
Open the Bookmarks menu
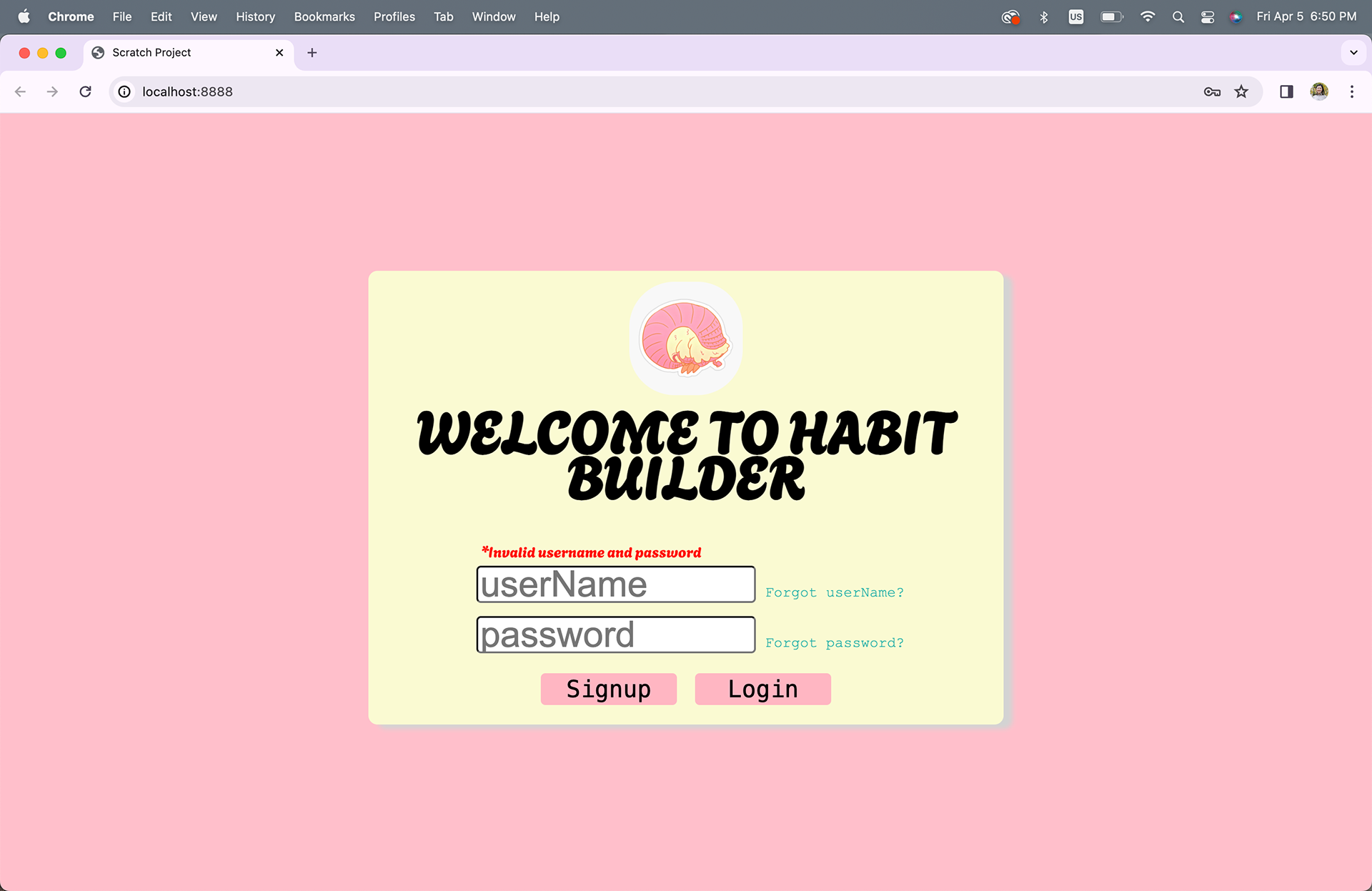tap(324, 16)
